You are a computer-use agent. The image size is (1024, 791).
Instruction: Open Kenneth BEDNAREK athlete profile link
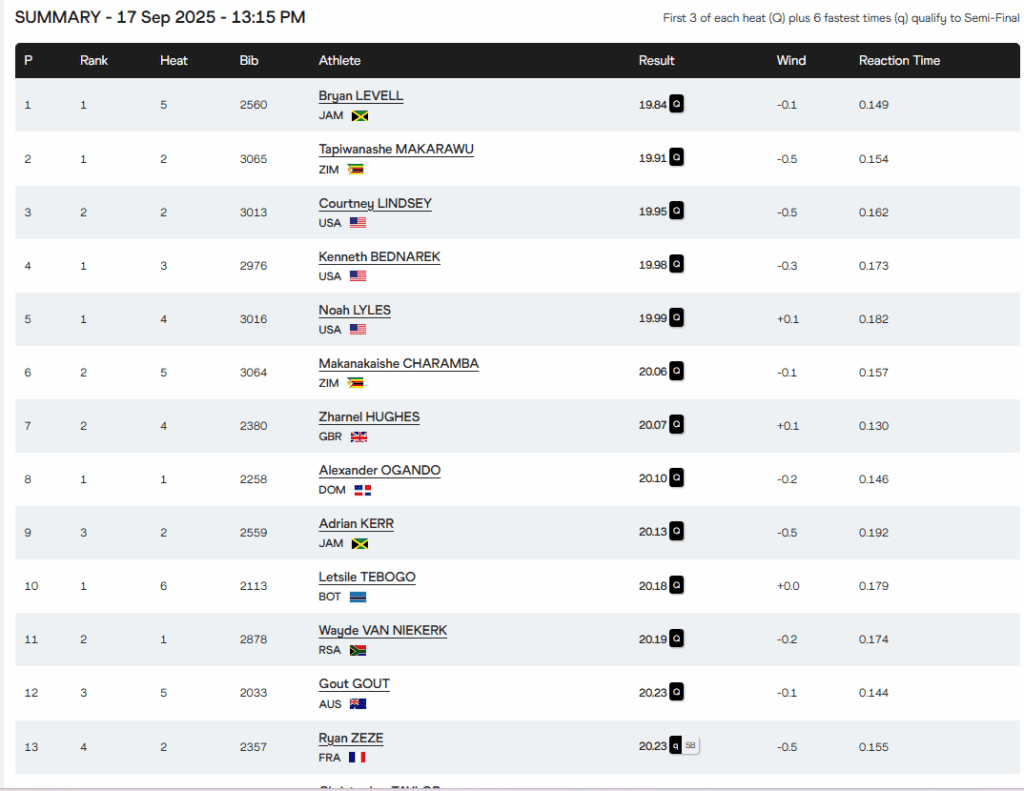pos(379,257)
